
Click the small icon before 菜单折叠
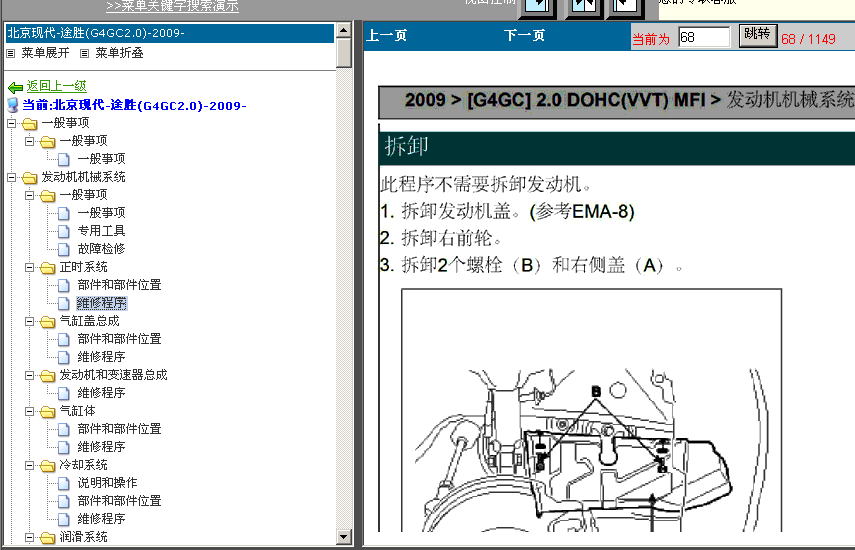tap(85, 53)
